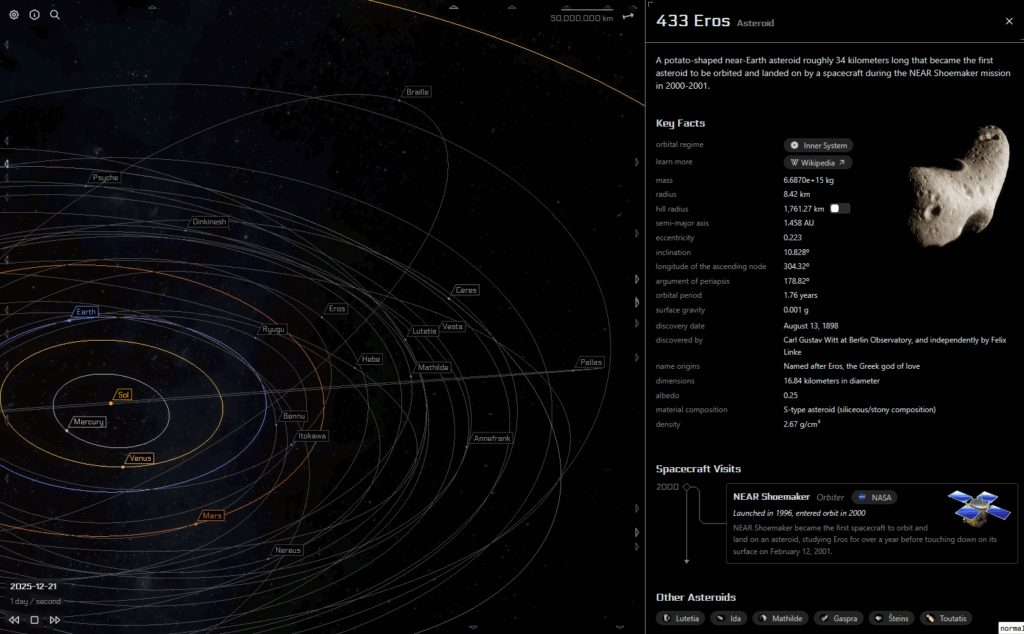This screenshot has width=1024, height=634.
Task: Click the 'Key Facts' section heading
Action: coord(680,123)
